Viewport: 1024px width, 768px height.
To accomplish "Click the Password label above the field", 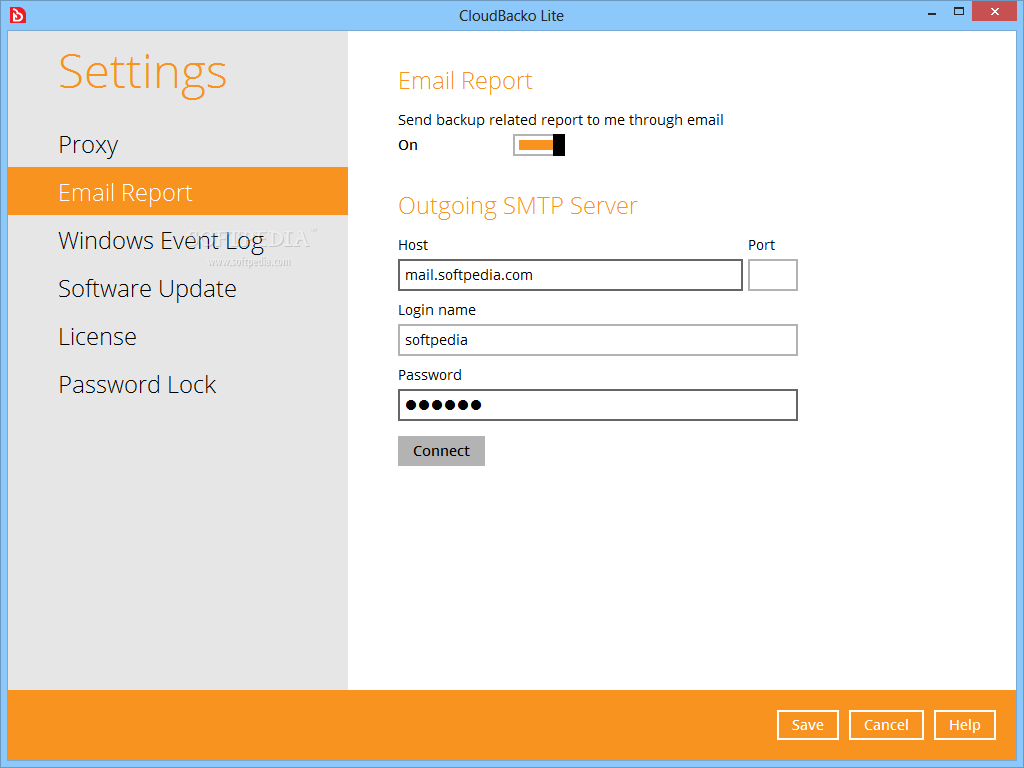I will tap(430, 375).
